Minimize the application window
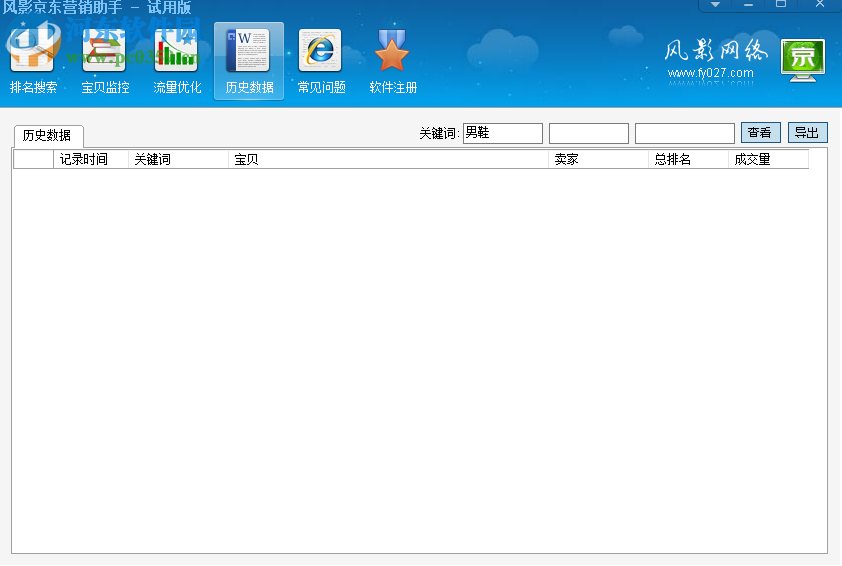This screenshot has width=842, height=566. coord(748,4)
